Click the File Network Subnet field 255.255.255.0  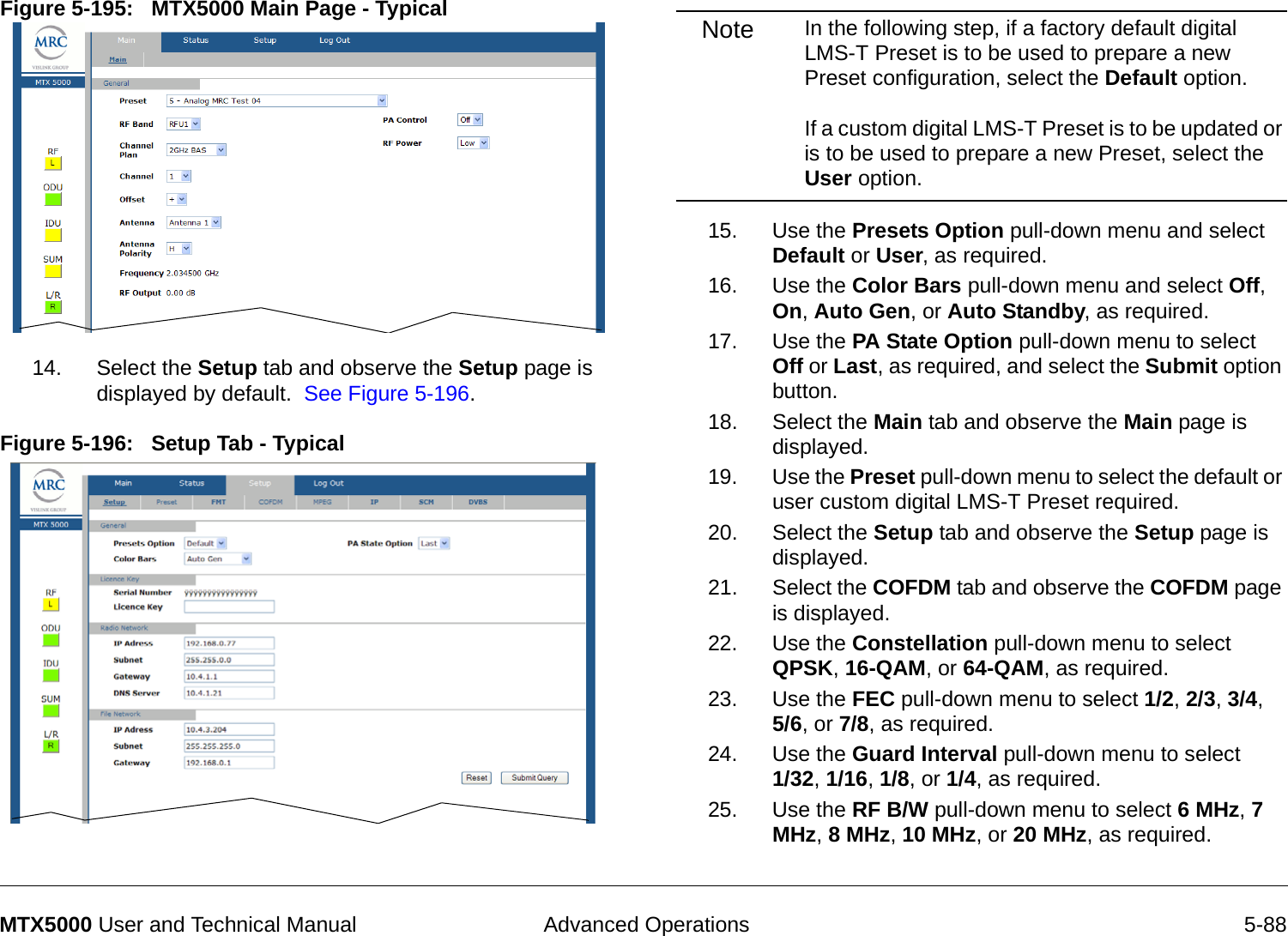[x=229, y=746]
